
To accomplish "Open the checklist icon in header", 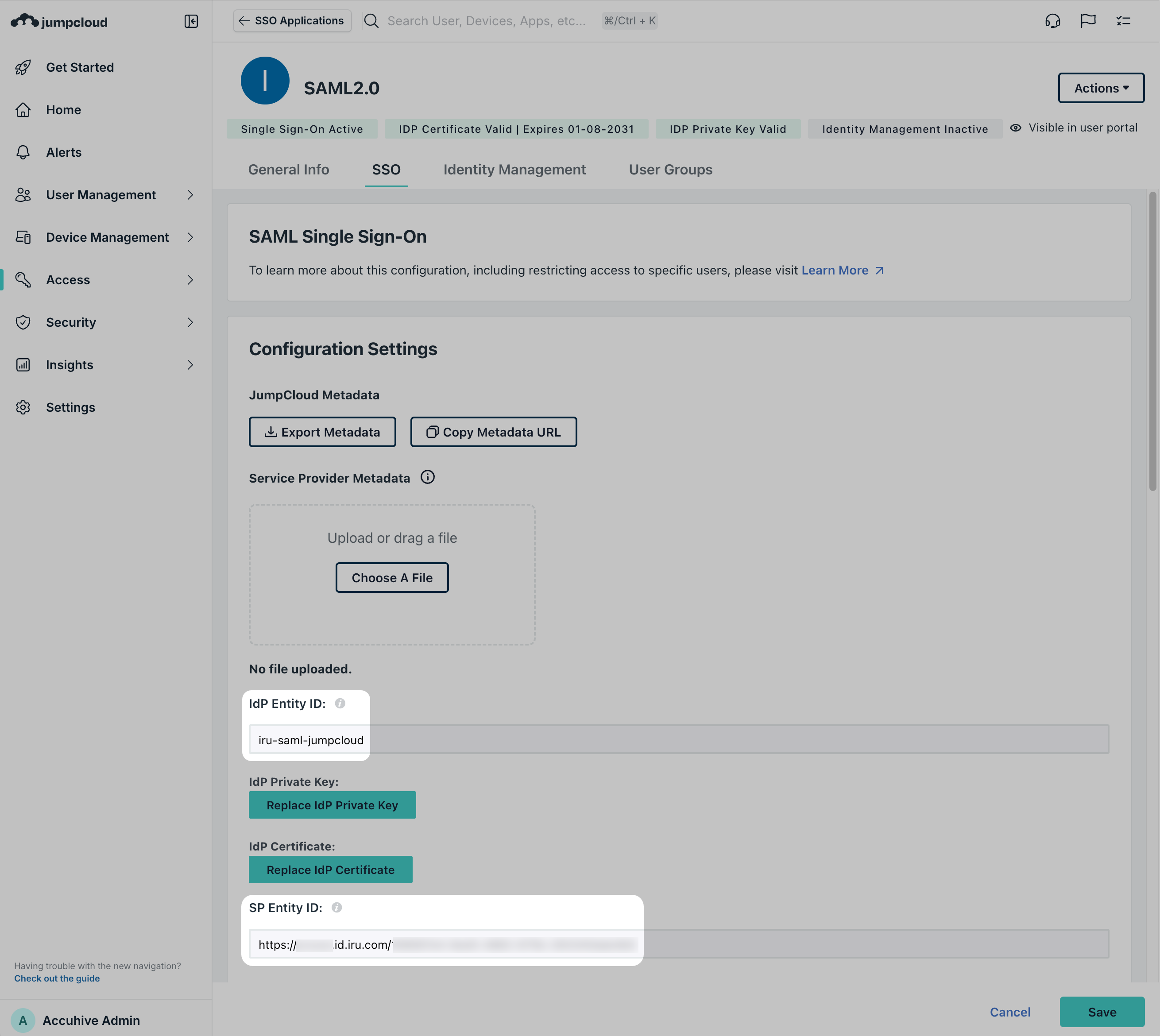I will [x=1123, y=21].
